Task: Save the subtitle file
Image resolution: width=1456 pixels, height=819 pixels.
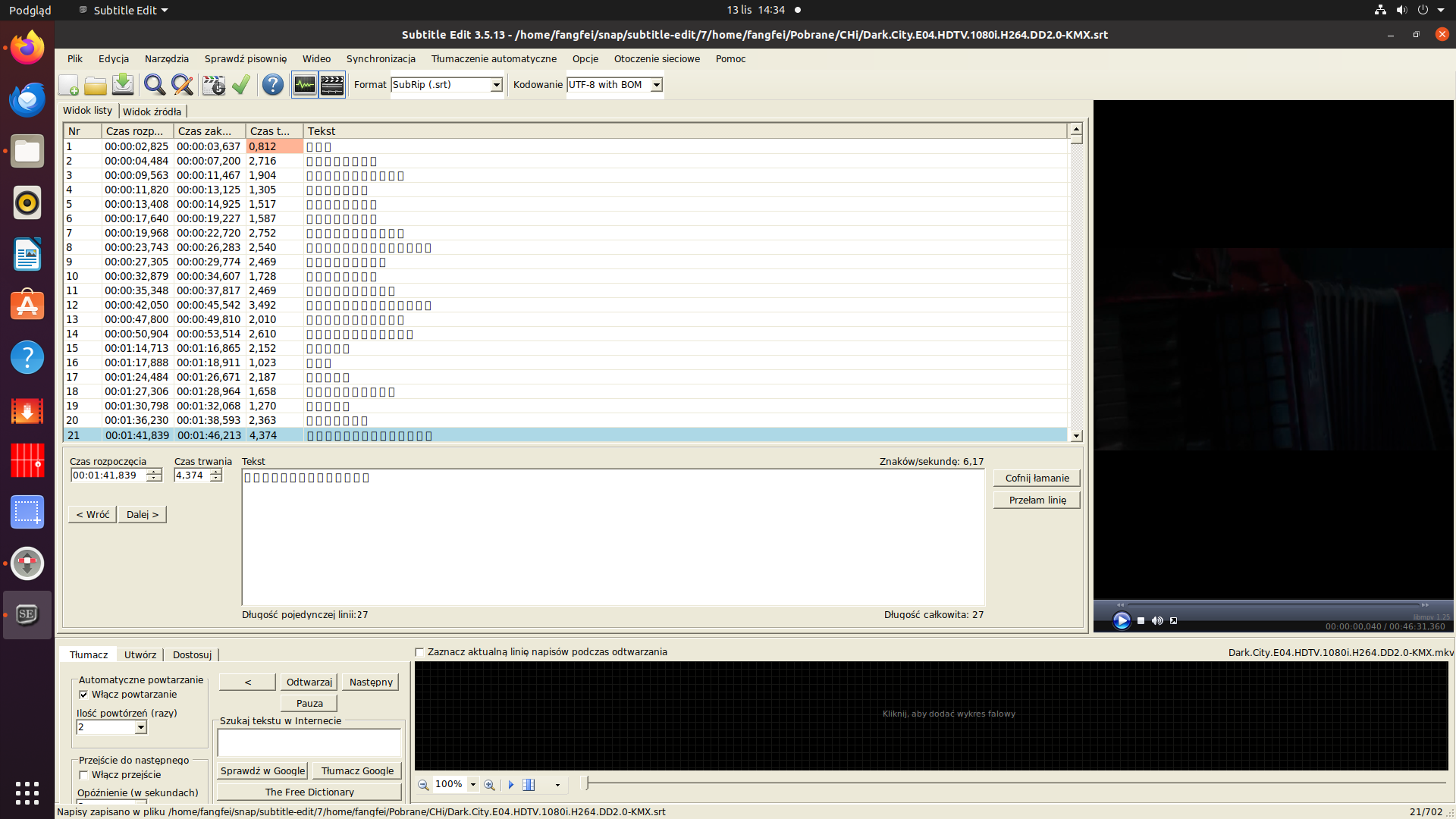Action: (x=123, y=85)
